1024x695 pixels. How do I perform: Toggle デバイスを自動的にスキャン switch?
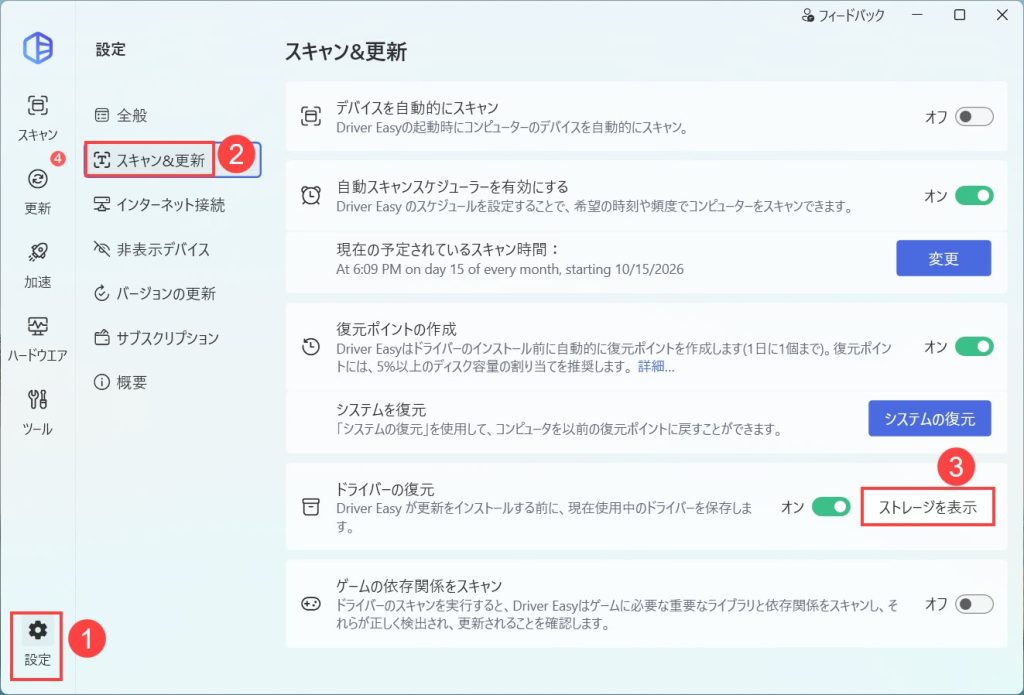(974, 117)
